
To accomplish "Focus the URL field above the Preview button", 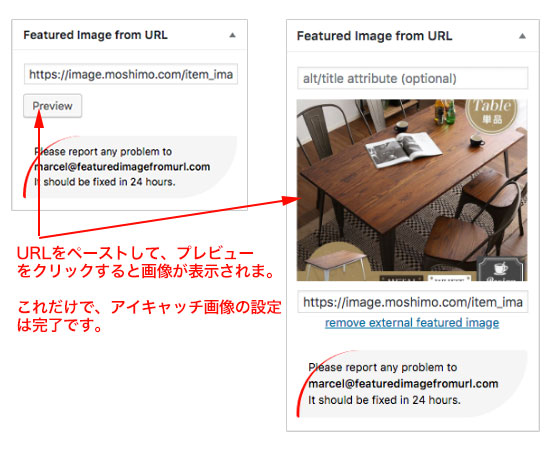I will 131,74.
